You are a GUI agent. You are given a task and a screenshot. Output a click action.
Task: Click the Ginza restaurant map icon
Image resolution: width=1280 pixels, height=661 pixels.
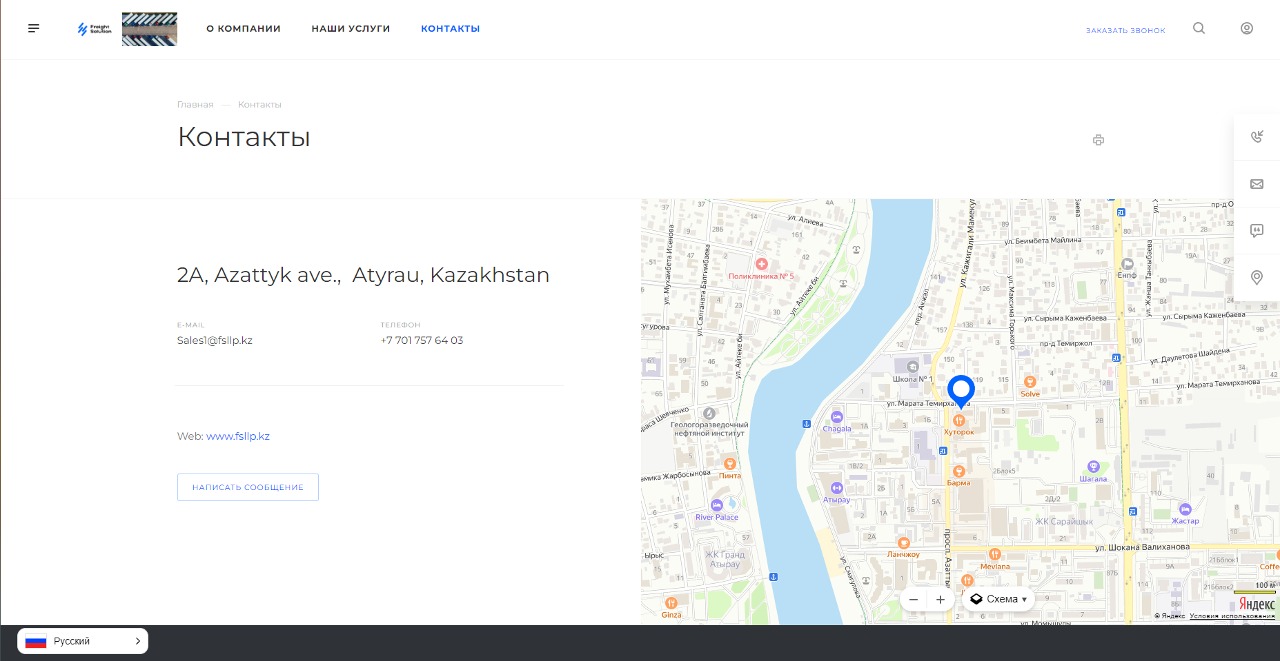pos(671,603)
